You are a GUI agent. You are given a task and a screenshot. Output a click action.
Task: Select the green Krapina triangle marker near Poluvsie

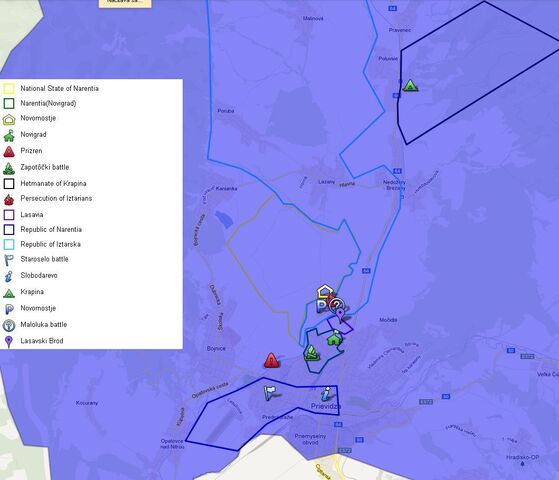point(410,86)
